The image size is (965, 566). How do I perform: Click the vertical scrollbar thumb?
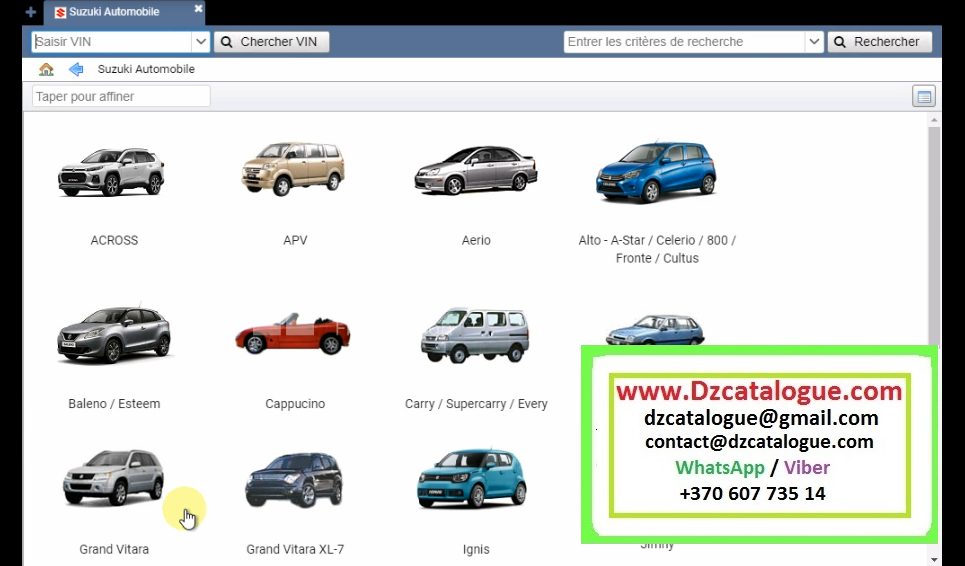(934, 237)
